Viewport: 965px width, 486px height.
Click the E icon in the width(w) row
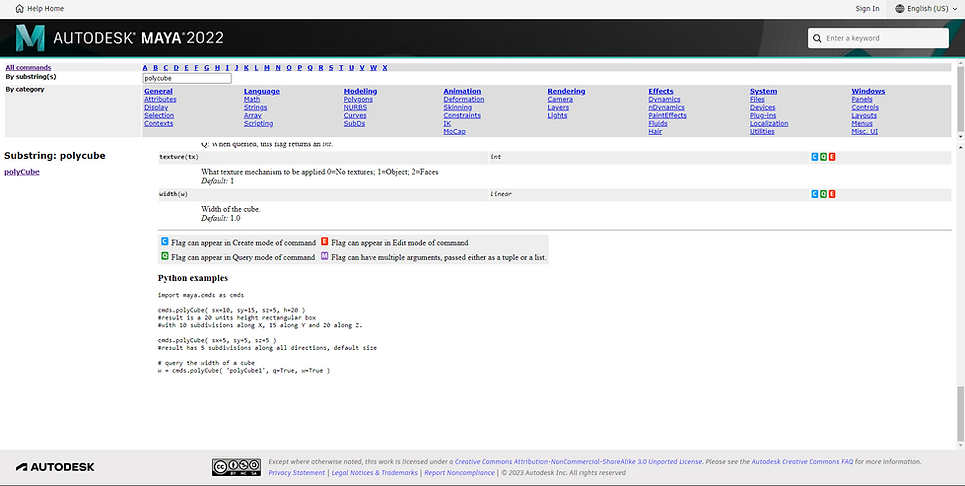coord(831,194)
